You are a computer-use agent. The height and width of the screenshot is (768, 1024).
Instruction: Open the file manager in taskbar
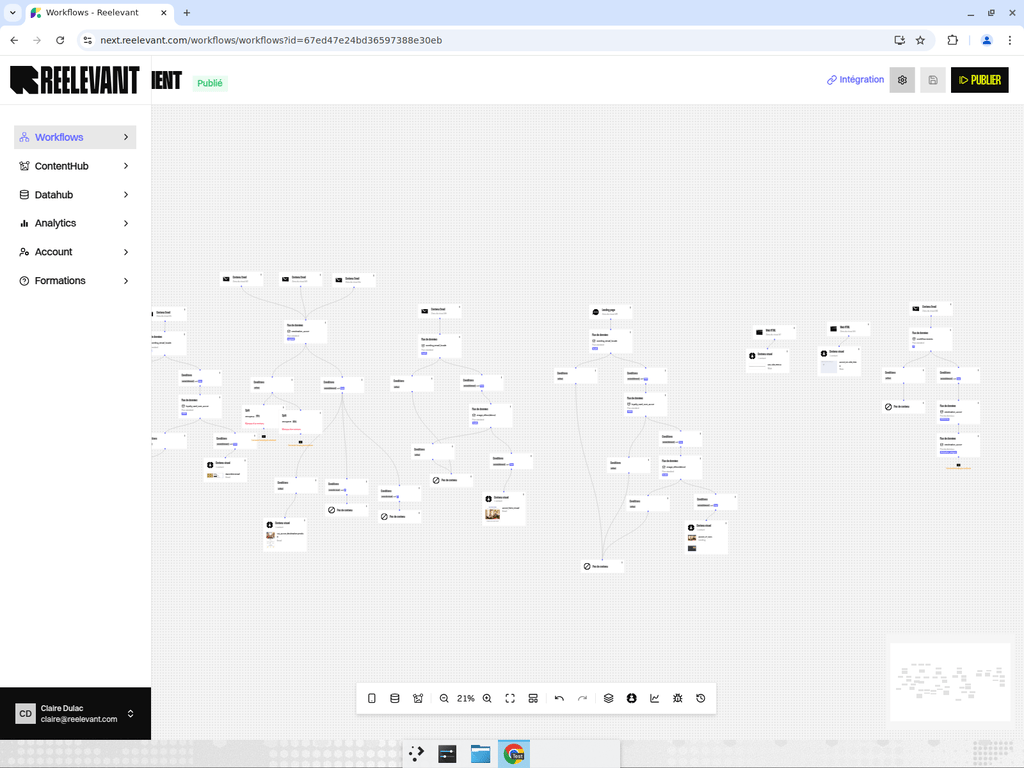click(x=480, y=754)
